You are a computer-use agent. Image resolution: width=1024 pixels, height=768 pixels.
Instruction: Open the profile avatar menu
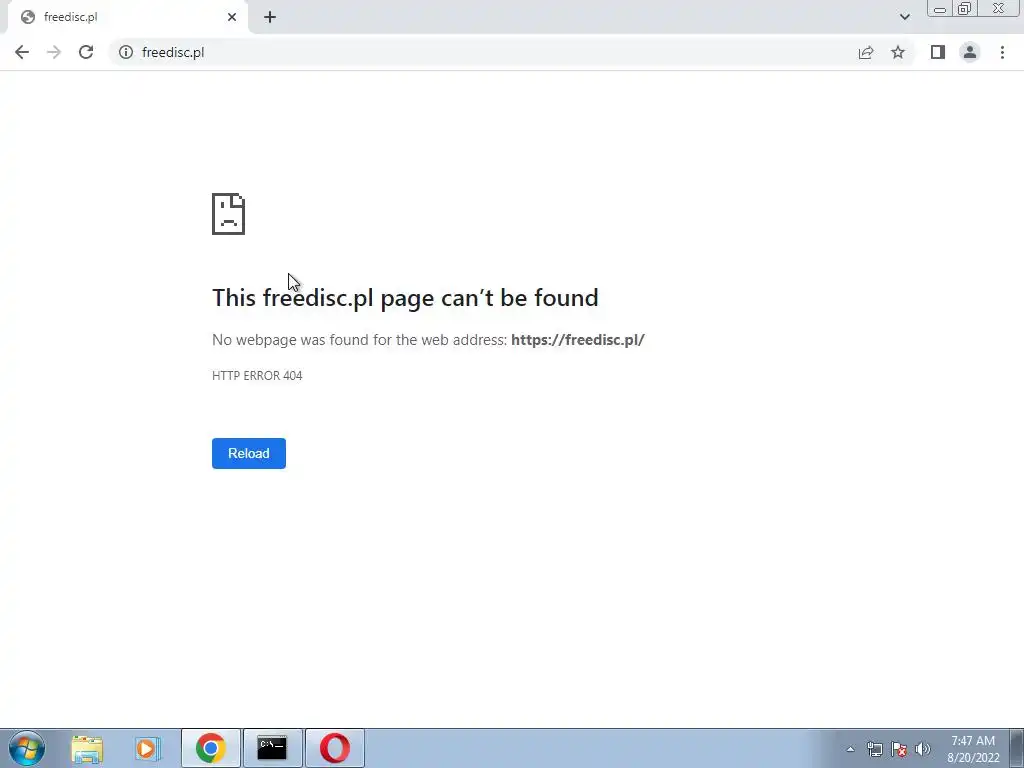[x=970, y=52]
